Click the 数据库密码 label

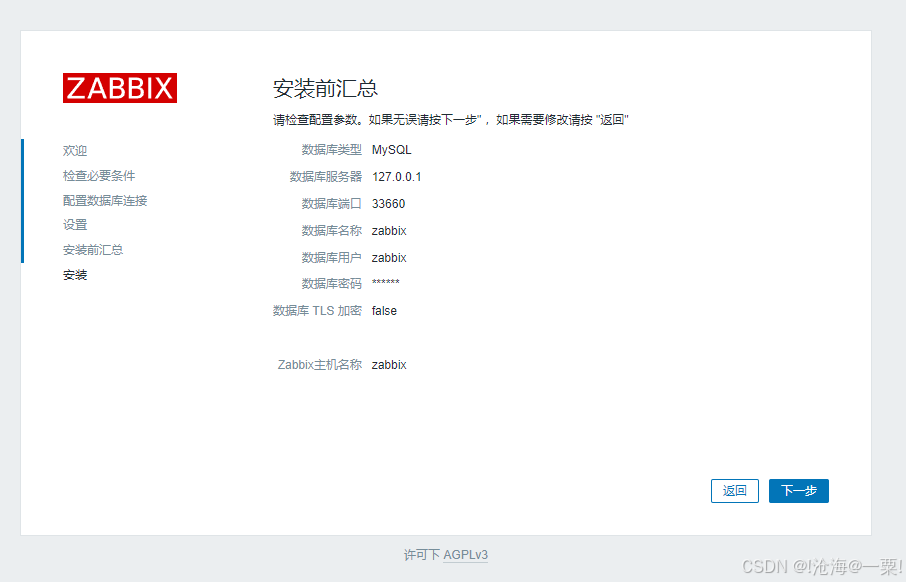click(332, 284)
